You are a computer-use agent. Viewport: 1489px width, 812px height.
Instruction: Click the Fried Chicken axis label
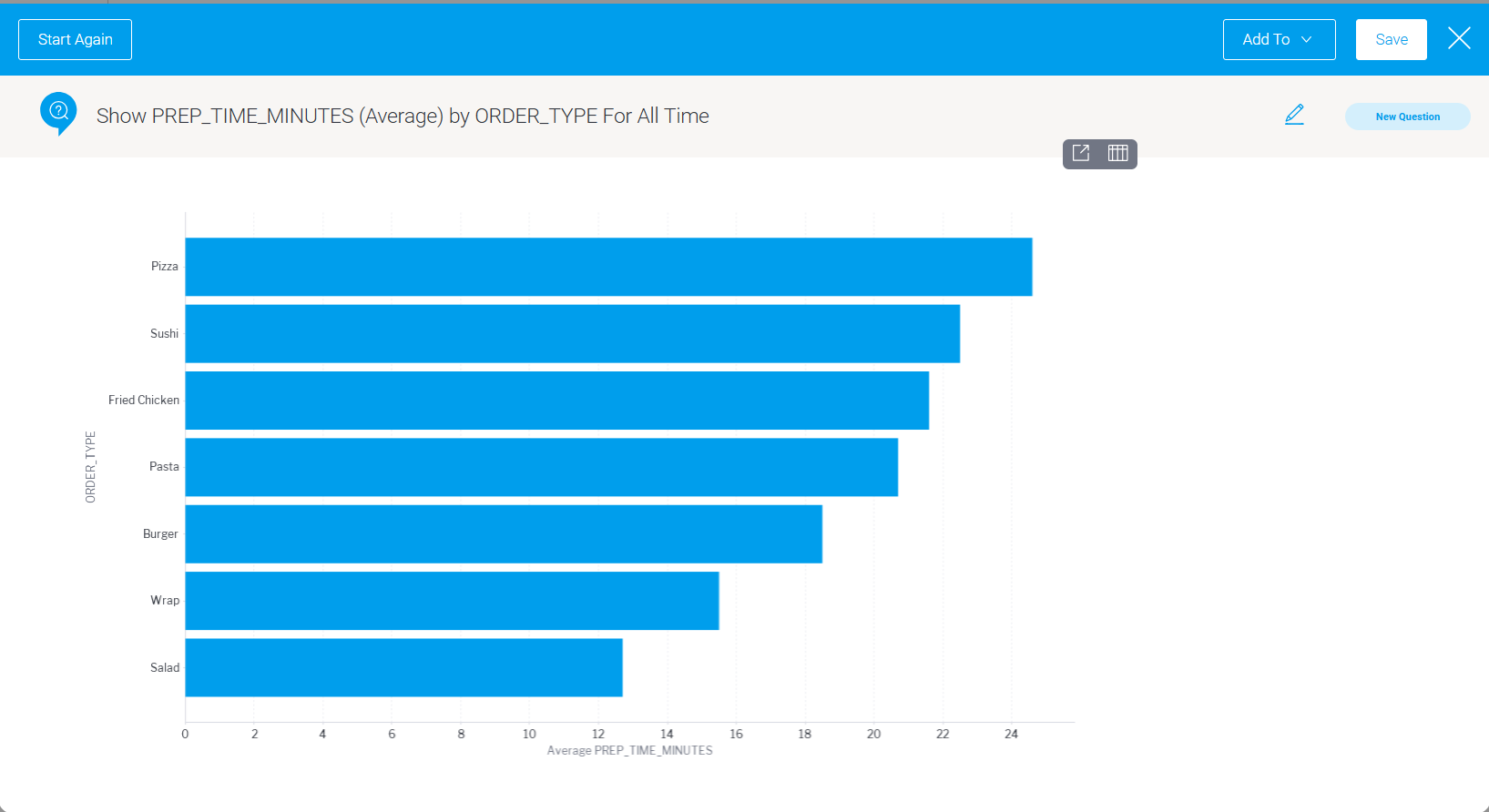click(144, 401)
